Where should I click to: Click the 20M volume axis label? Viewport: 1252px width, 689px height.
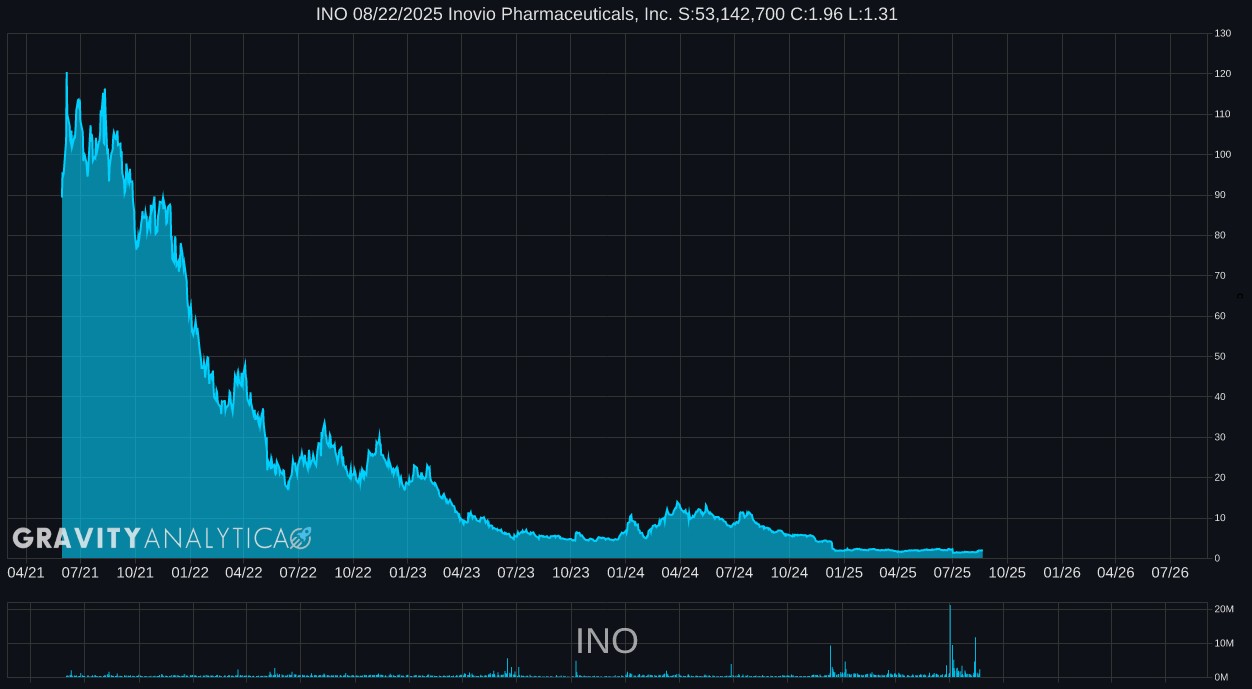[1224, 610]
